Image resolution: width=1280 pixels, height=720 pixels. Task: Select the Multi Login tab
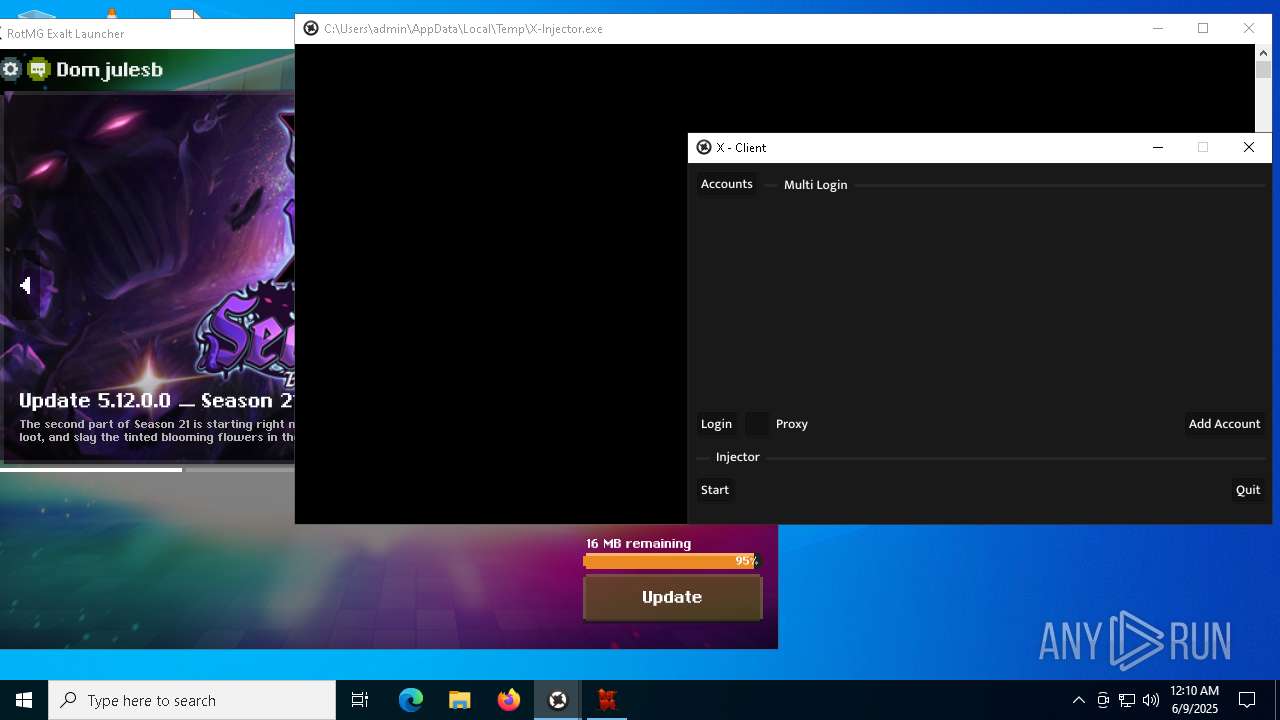(x=816, y=185)
